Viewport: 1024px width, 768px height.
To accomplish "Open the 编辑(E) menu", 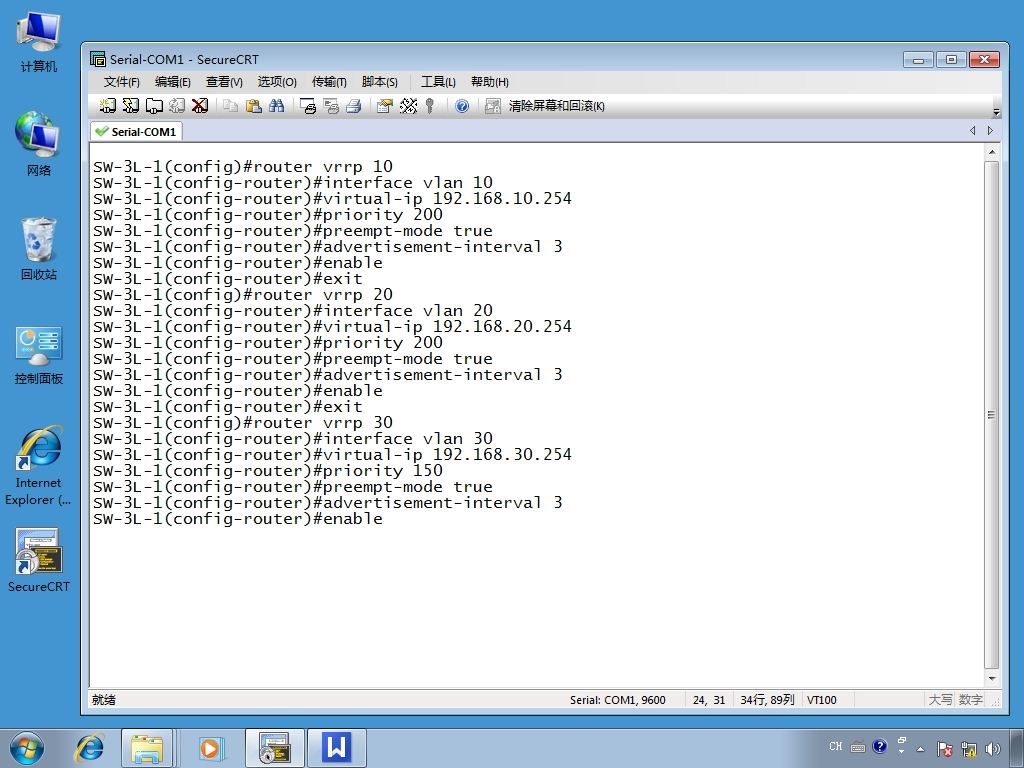I will coord(172,82).
